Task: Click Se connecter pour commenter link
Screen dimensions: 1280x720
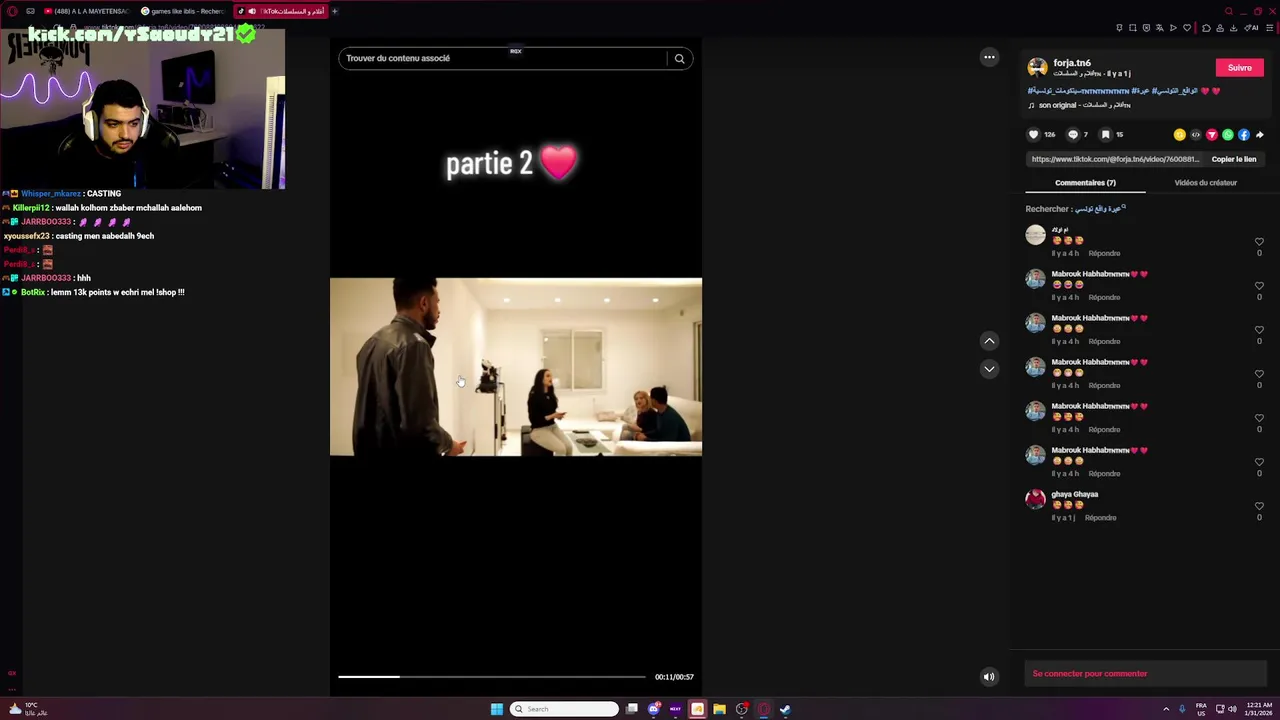Action: (1089, 674)
